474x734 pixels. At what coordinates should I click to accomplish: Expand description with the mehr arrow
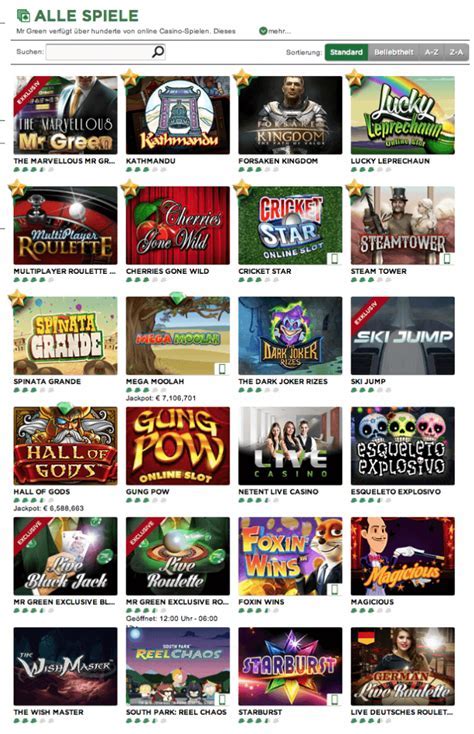[263, 31]
